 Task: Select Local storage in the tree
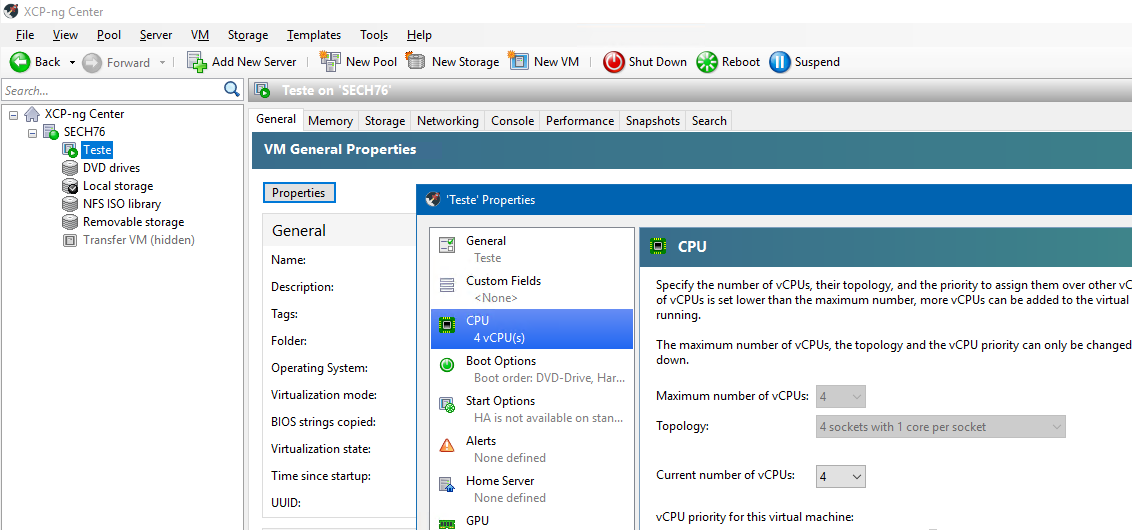[x=118, y=186]
